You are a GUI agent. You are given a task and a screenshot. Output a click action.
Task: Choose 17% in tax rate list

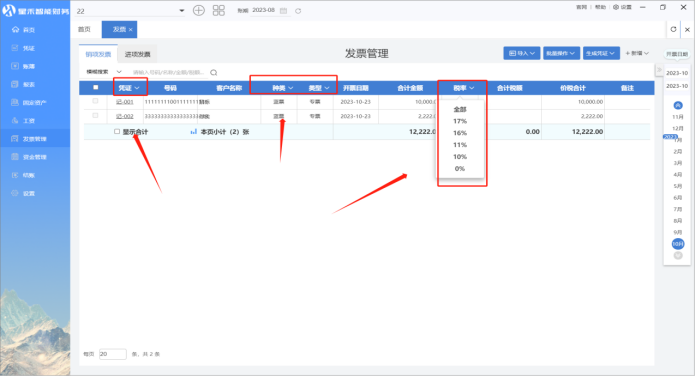(460, 121)
